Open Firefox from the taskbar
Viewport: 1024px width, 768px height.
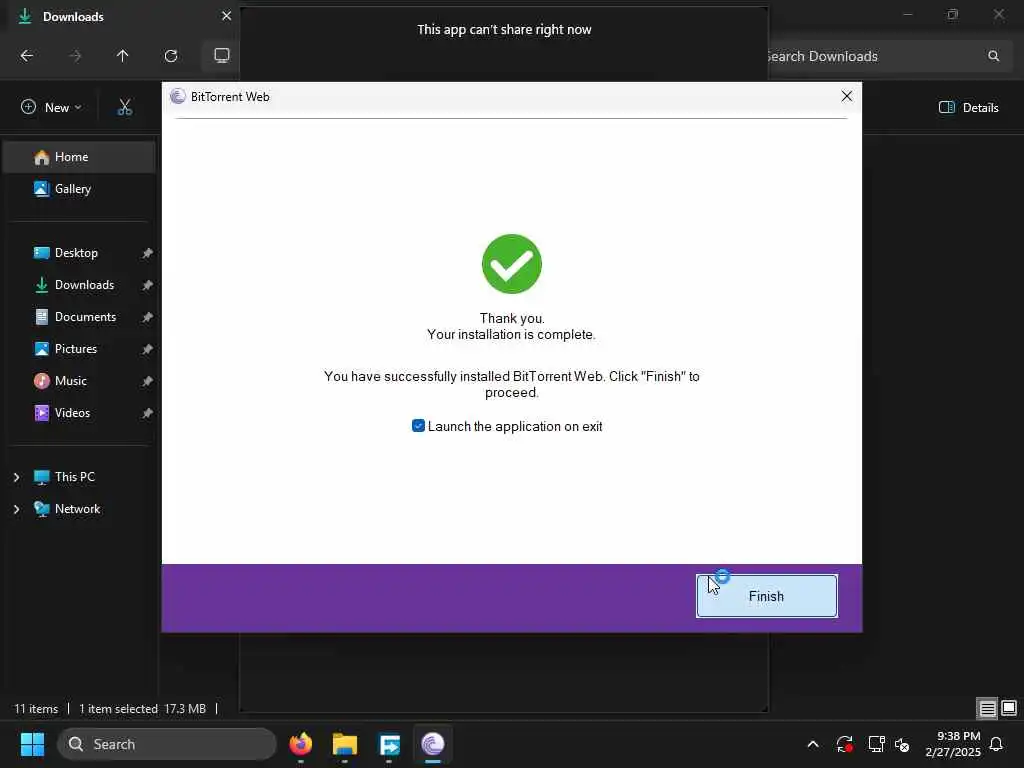pos(300,744)
